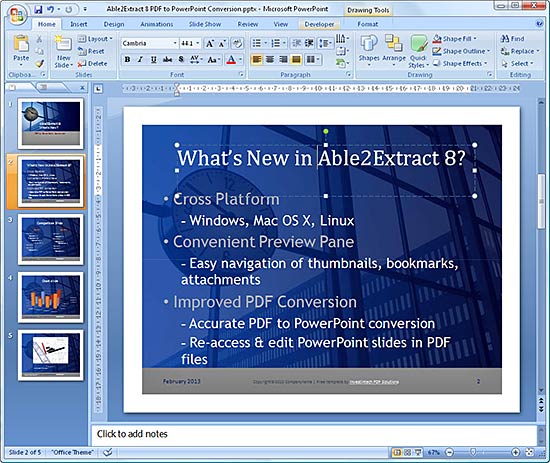Open Quick Styles gallery
550x463 pixels.
click(x=418, y=51)
